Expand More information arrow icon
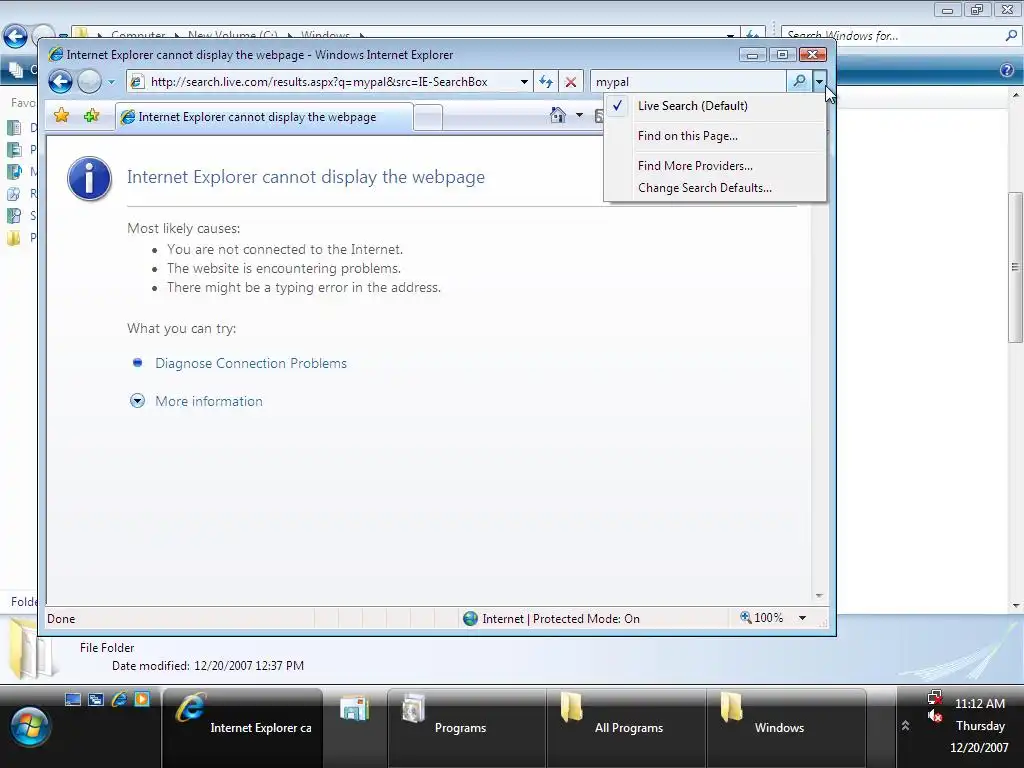This screenshot has height=768, width=1024. point(137,401)
